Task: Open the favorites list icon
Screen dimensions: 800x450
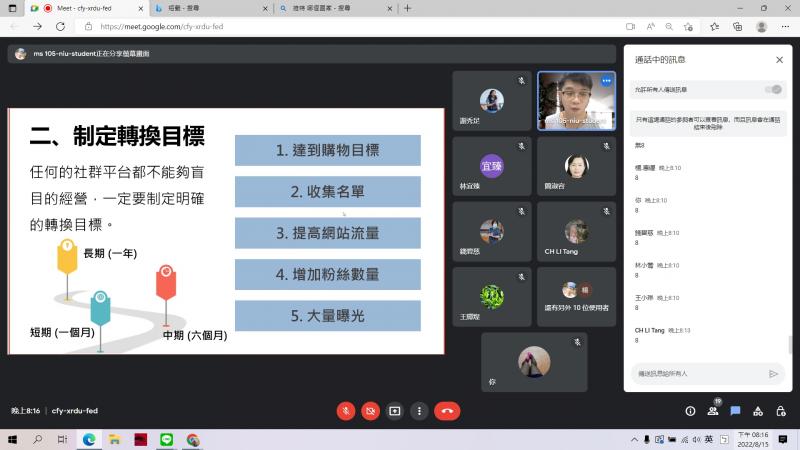Action: tap(714, 27)
